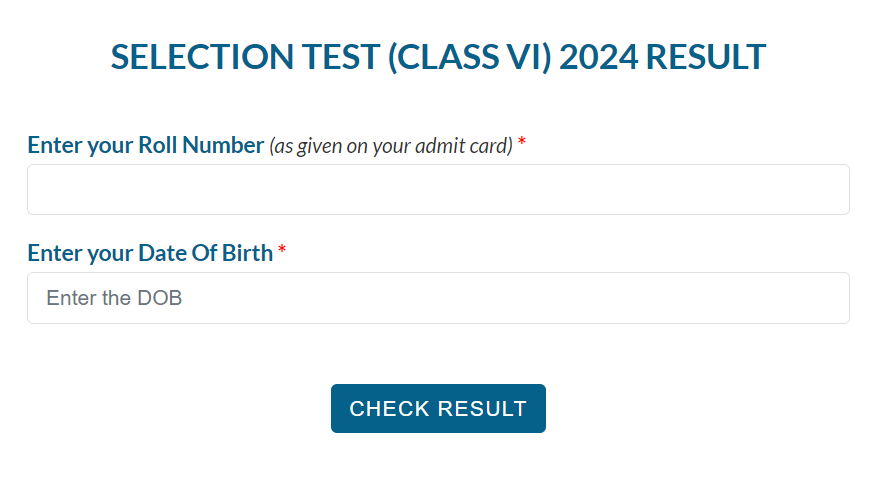This screenshot has height=480, width=873.
Task: Focus the Roll Number input field
Action: (438, 190)
